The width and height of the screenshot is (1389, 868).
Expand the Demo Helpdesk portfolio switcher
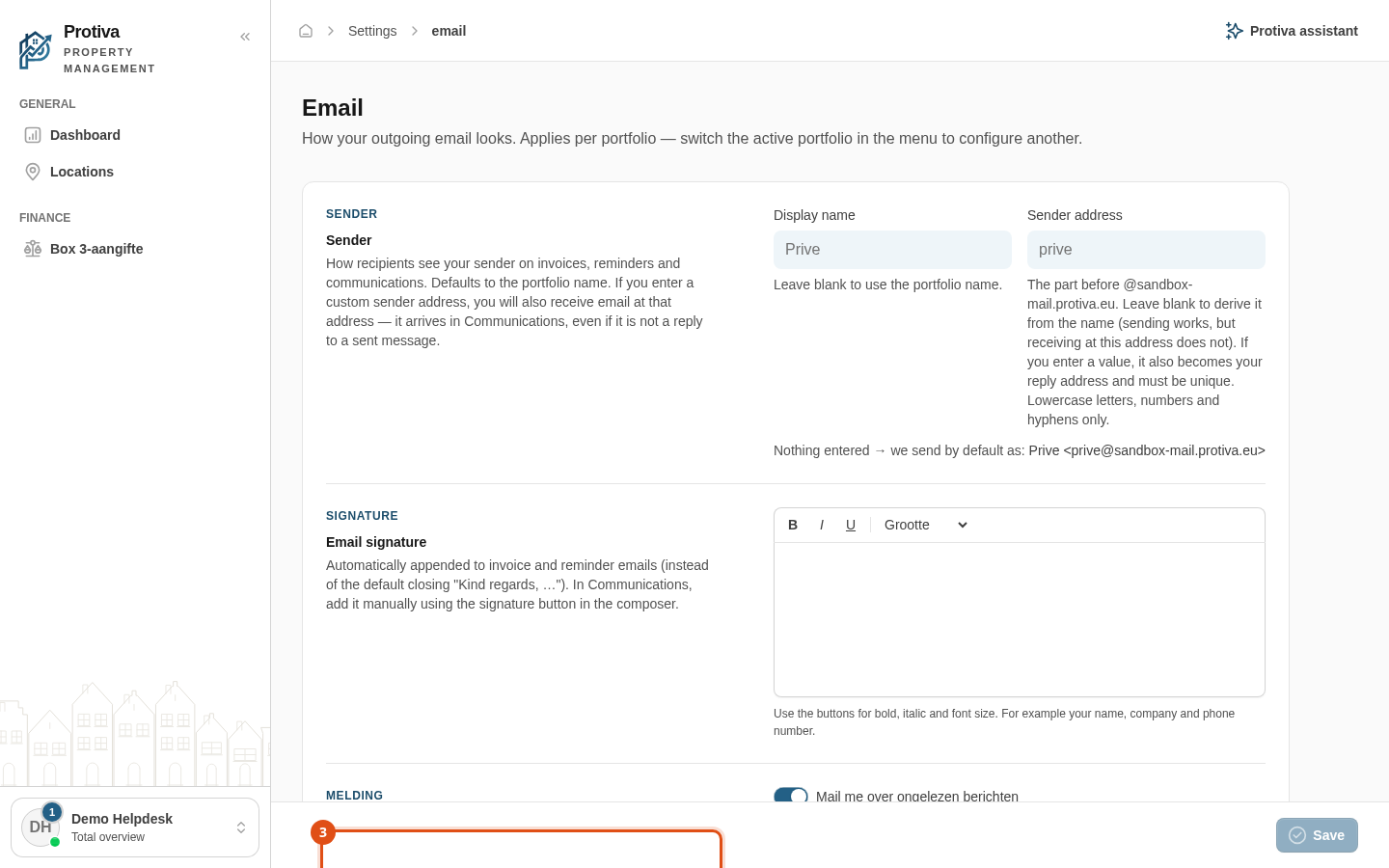click(135, 827)
